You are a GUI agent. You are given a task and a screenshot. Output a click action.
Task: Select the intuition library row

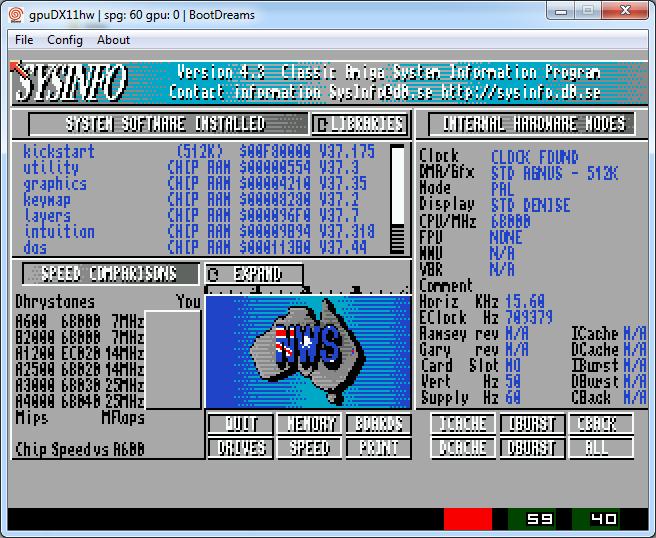click(199, 231)
